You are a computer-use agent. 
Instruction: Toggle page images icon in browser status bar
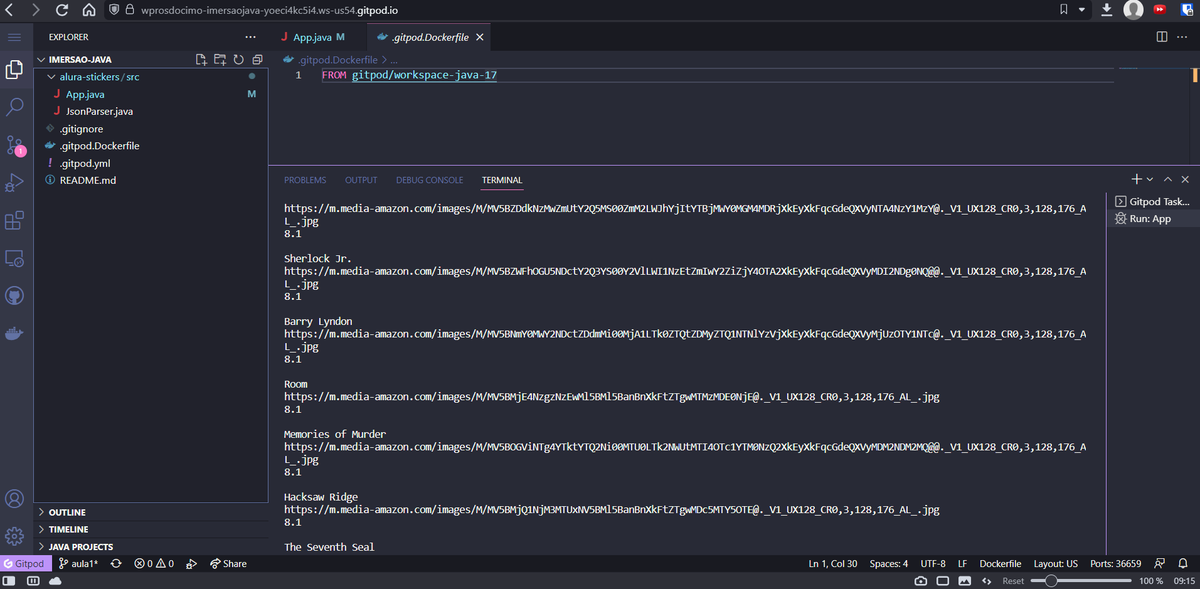point(964,581)
